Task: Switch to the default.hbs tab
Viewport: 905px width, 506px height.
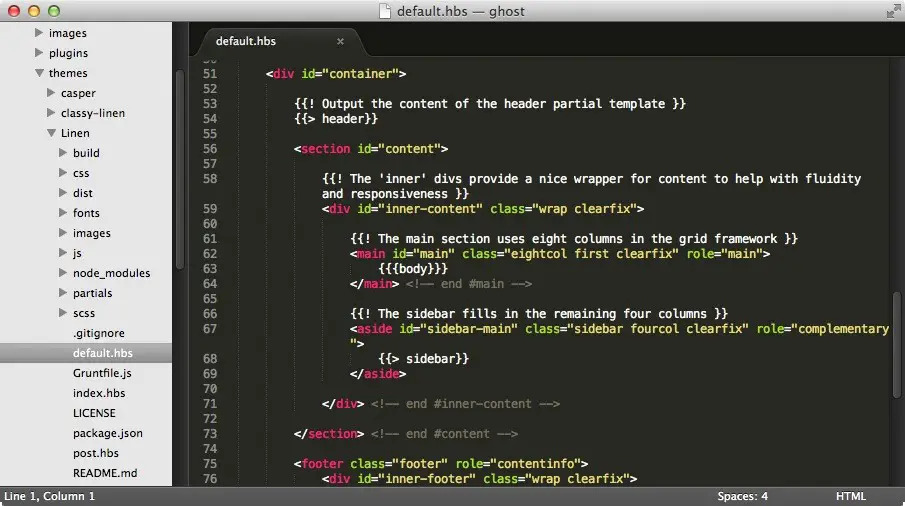Action: click(x=245, y=42)
